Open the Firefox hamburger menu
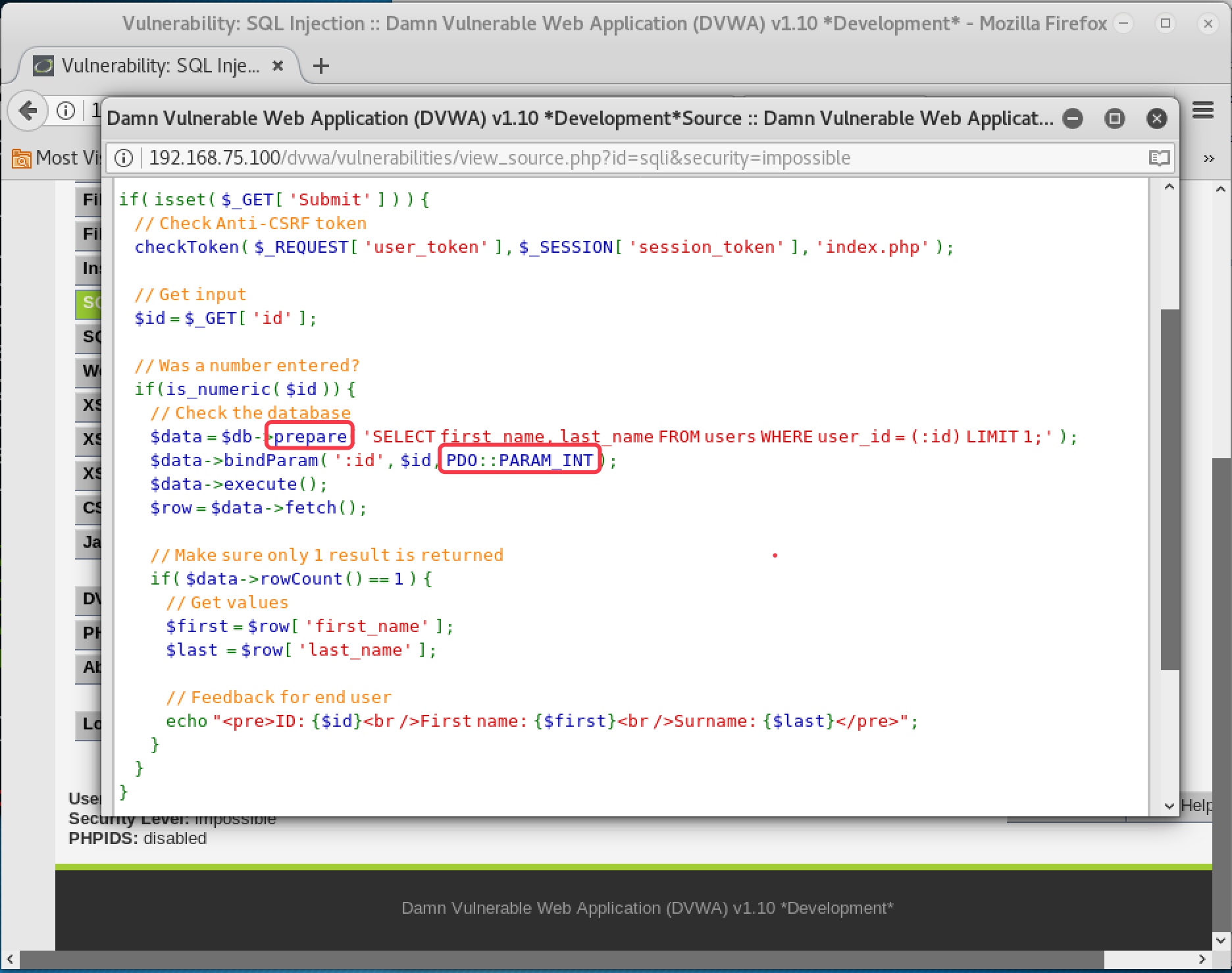The image size is (1232, 973). click(1203, 111)
